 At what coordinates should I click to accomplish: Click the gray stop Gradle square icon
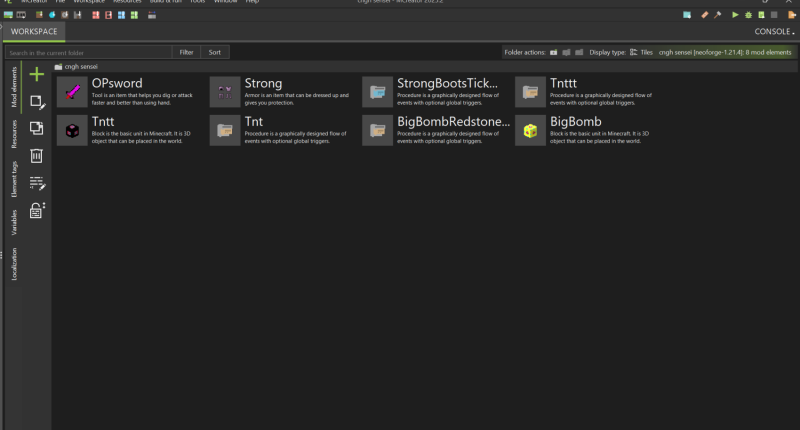pyautogui.click(x=774, y=15)
